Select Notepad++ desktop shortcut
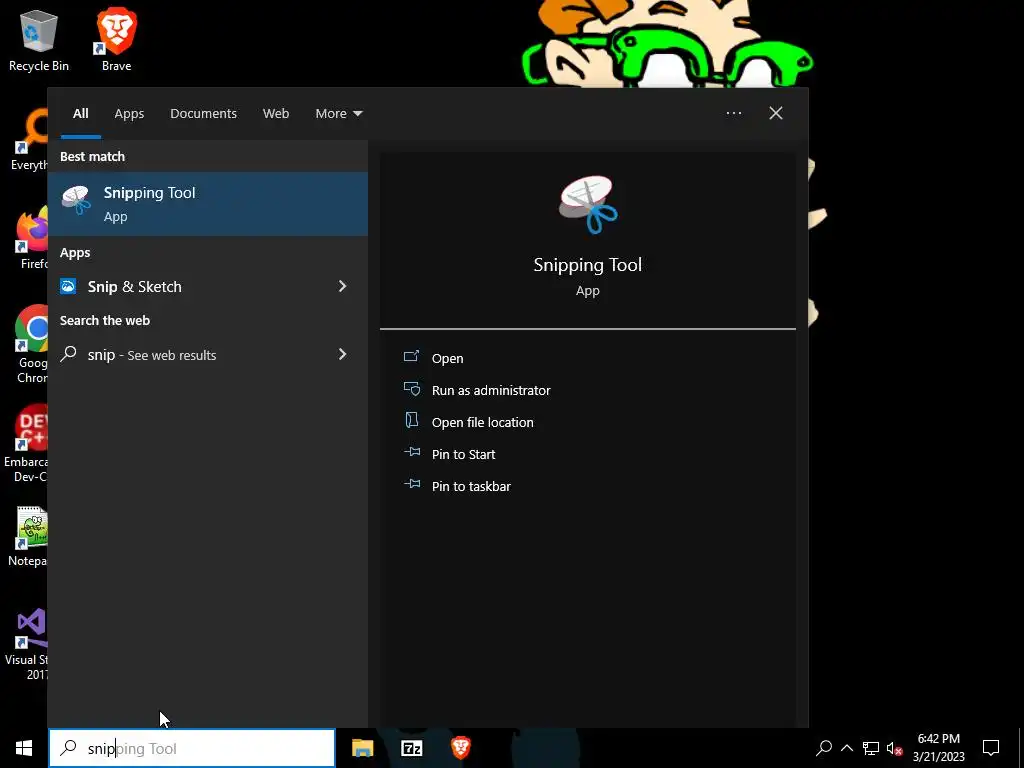This screenshot has width=1024, height=768. point(27,537)
